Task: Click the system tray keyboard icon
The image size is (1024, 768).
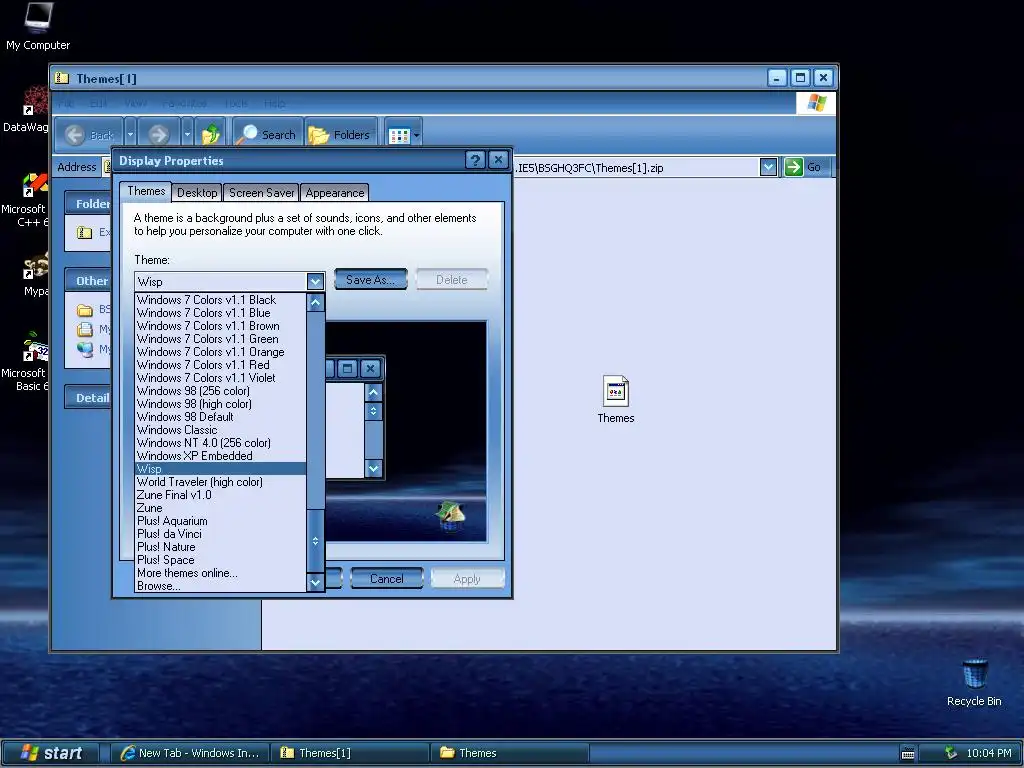Action: (908, 754)
